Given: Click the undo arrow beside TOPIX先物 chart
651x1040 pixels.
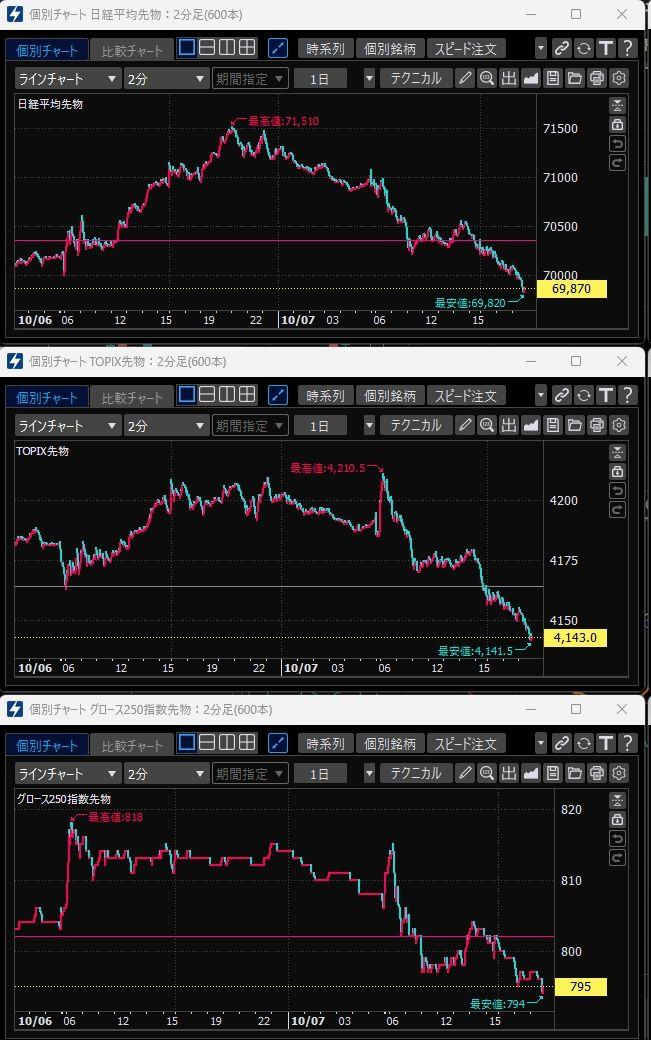Looking at the screenshot, I should 617,491.
